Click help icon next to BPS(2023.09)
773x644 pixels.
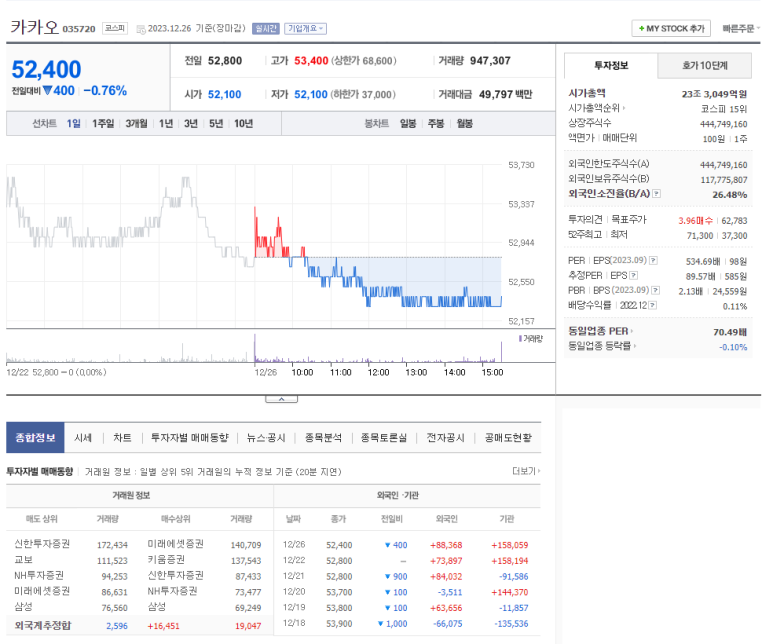tap(656, 290)
